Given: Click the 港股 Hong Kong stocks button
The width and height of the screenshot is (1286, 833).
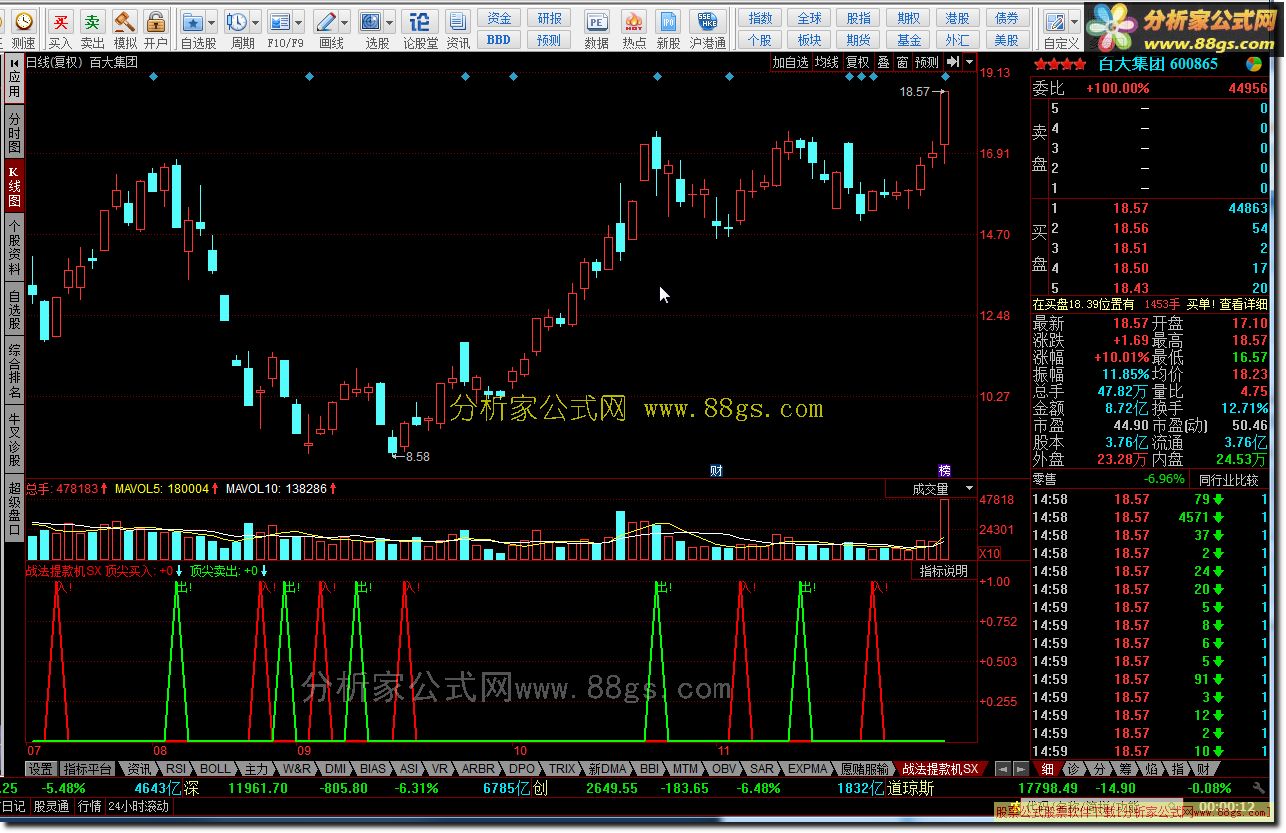Looking at the screenshot, I should pos(958,18).
